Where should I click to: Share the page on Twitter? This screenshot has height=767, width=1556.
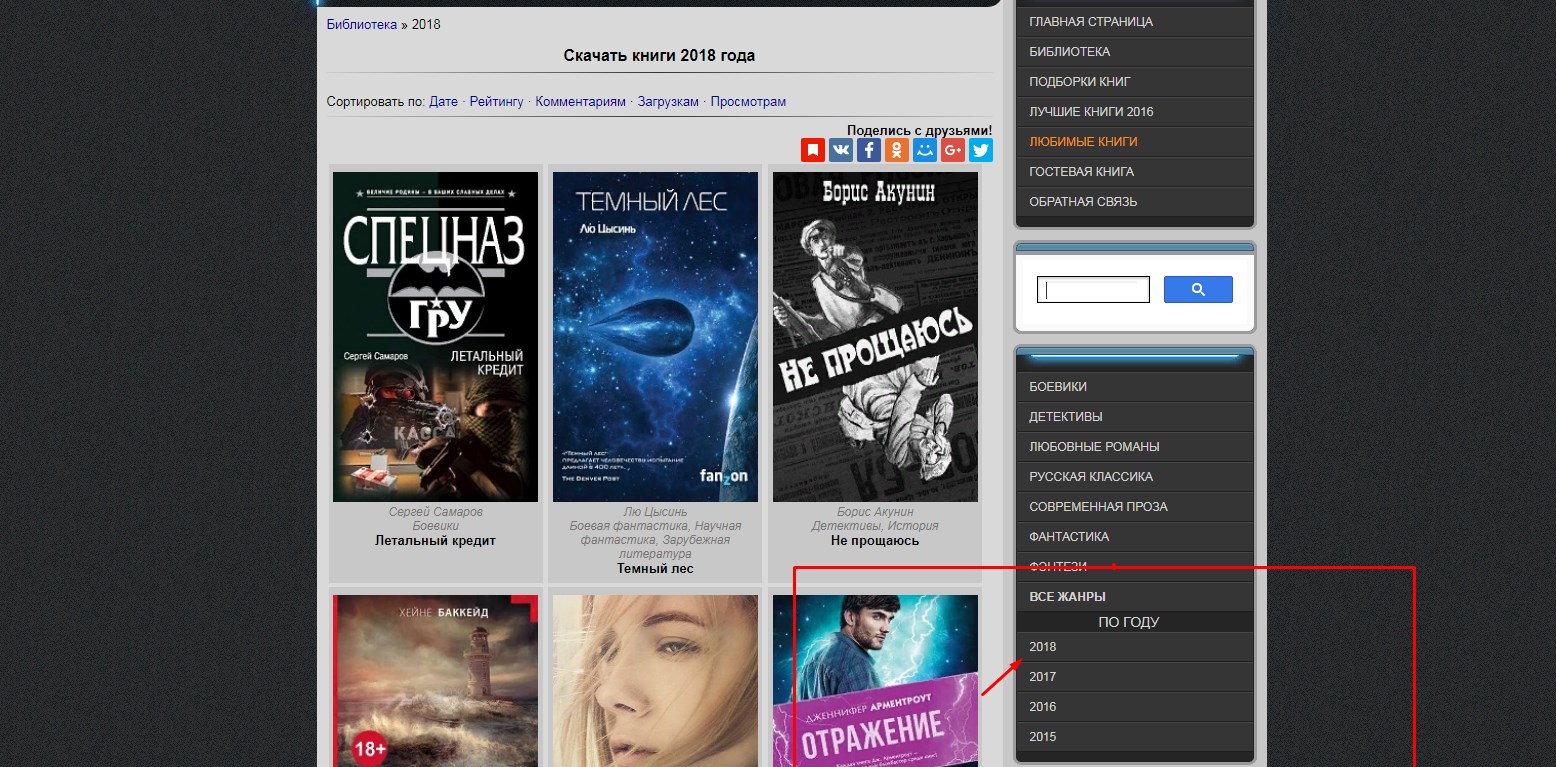[x=981, y=150]
